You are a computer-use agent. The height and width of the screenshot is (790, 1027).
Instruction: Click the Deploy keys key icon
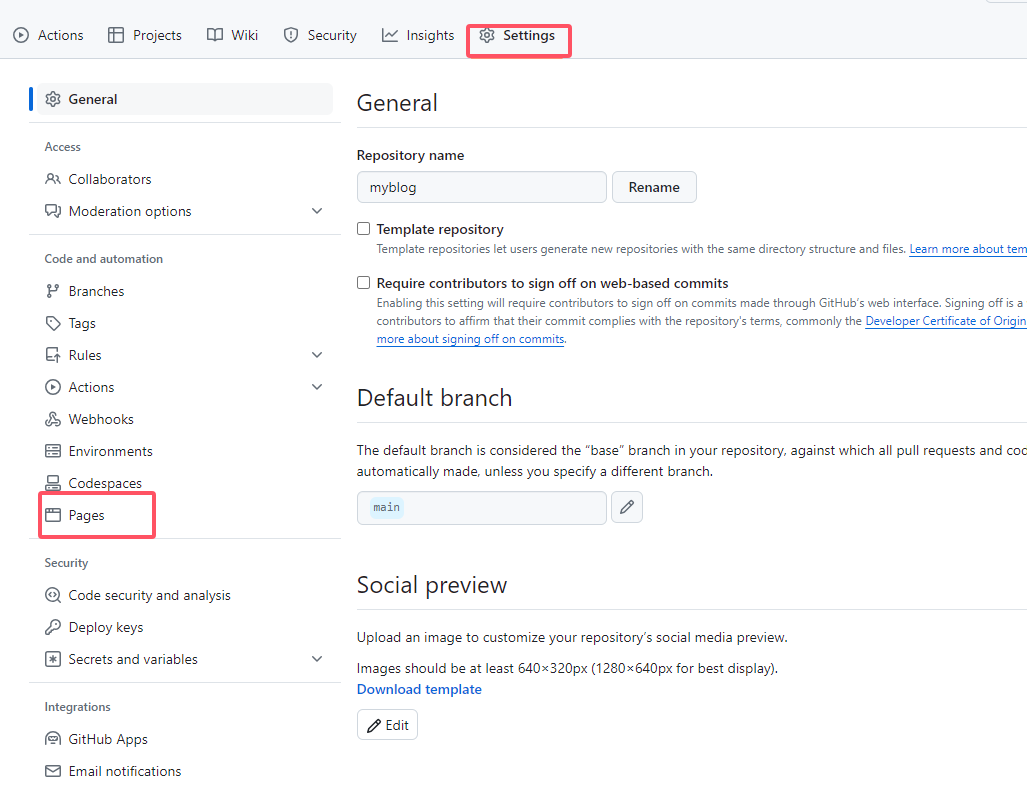(x=53, y=627)
